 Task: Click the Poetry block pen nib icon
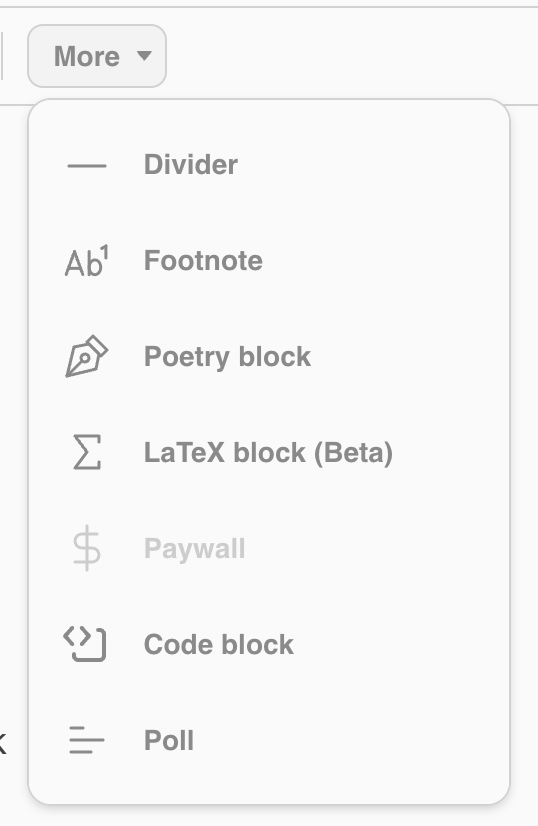click(86, 357)
